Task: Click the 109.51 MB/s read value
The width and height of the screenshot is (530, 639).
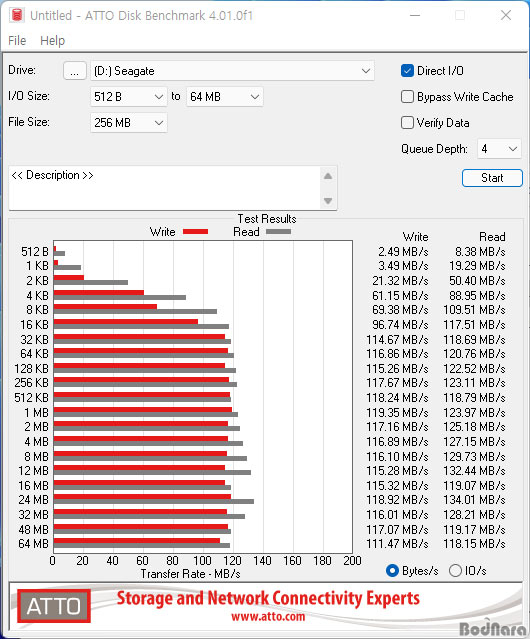Action: [x=475, y=310]
